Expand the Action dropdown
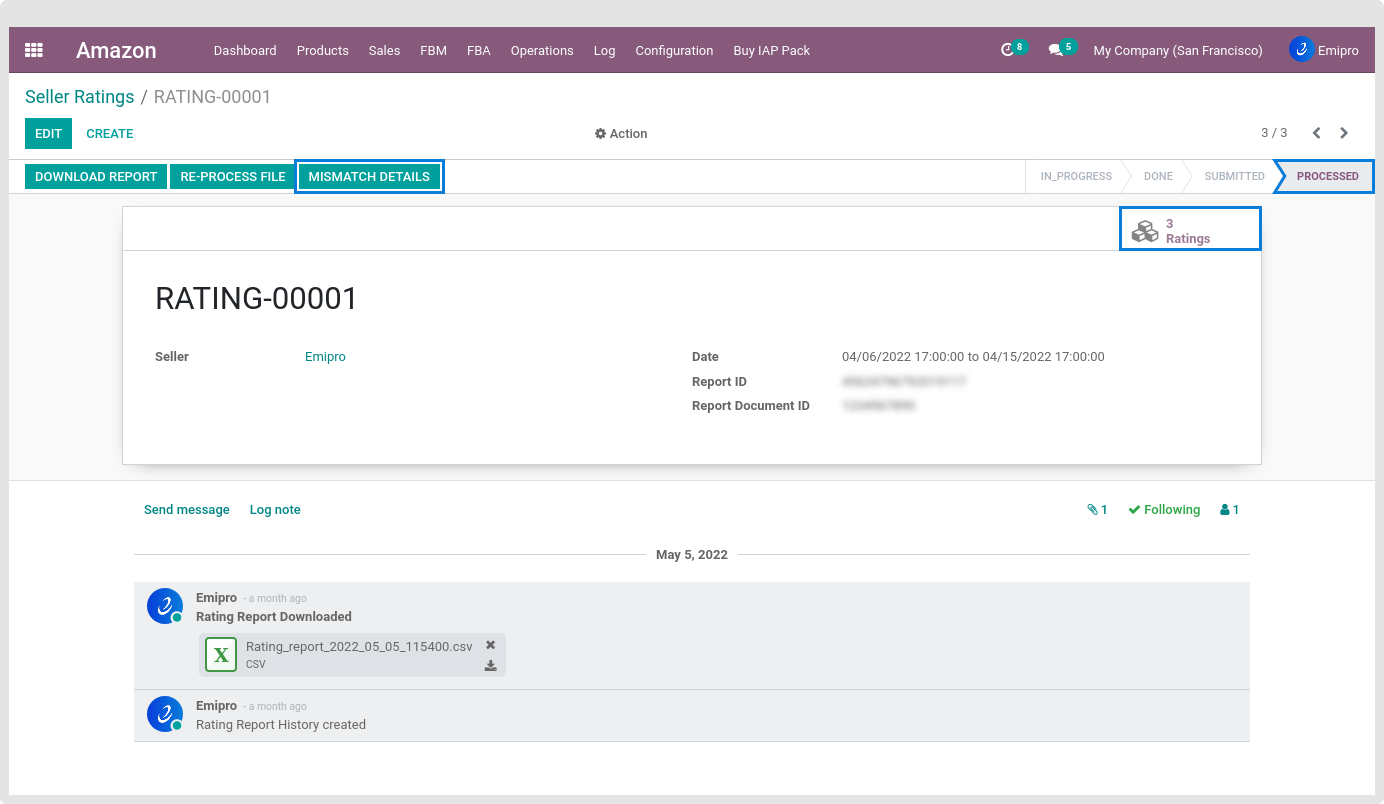 coord(621,134)
